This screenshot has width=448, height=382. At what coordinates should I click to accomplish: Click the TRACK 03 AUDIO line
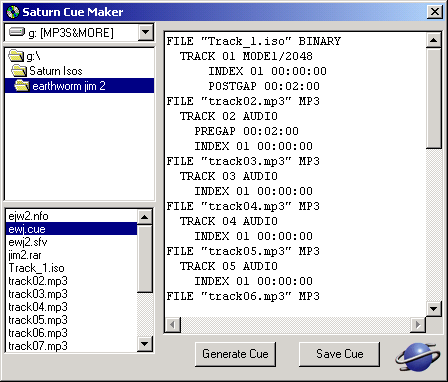coord(229,176)
